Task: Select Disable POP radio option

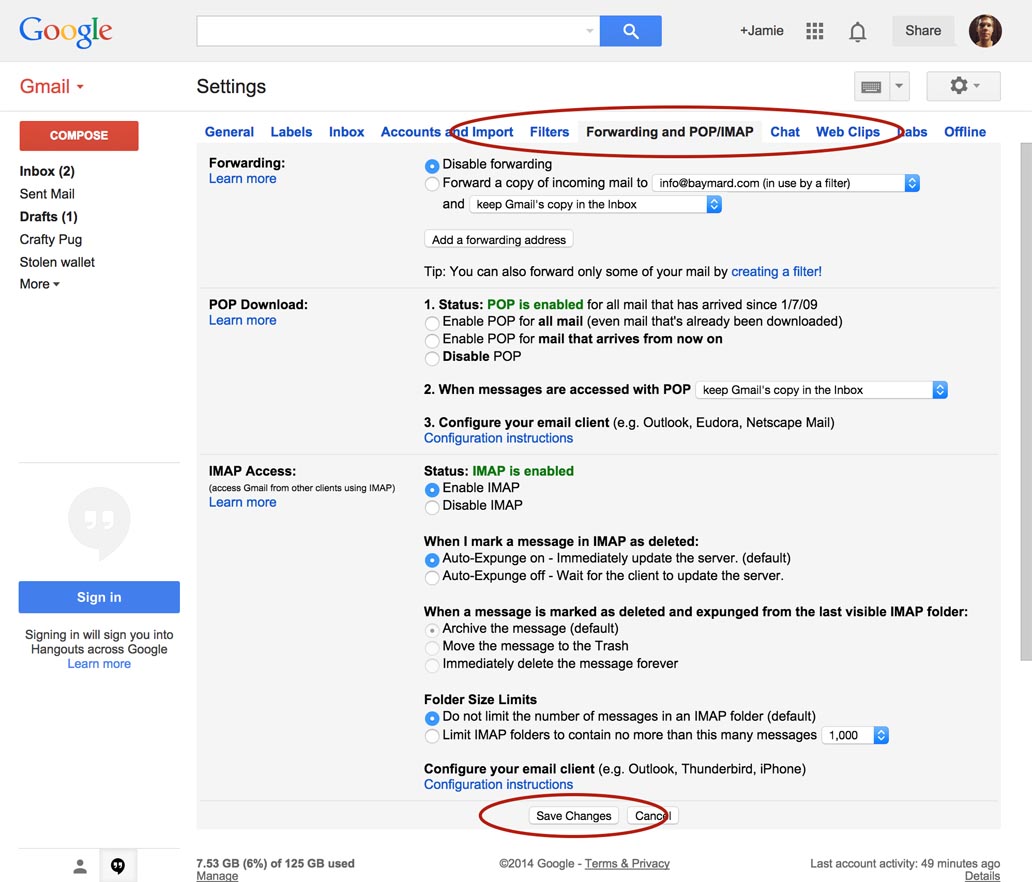Action: [432, 357]
